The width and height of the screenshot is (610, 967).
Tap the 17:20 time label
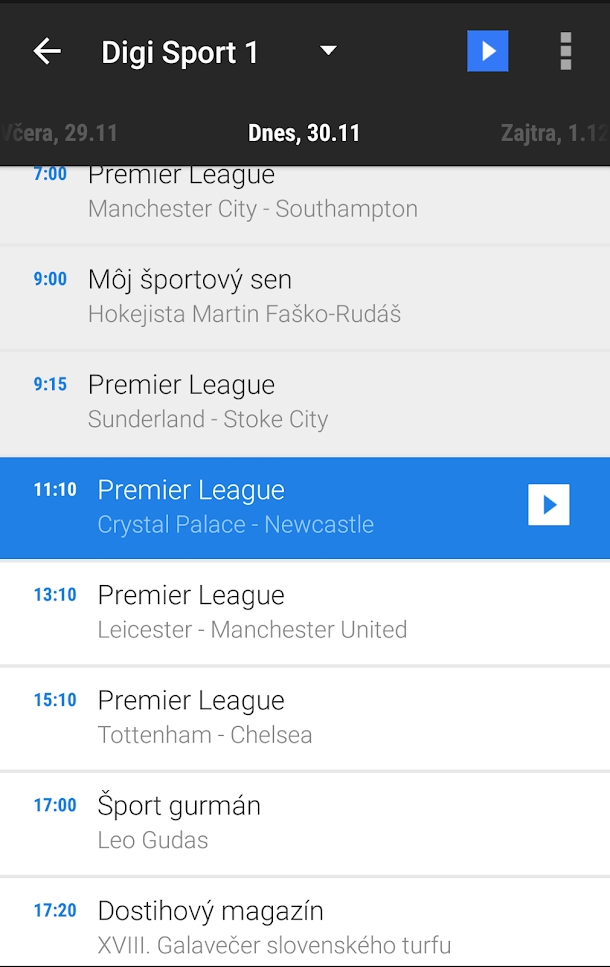[x=54, y=911]
